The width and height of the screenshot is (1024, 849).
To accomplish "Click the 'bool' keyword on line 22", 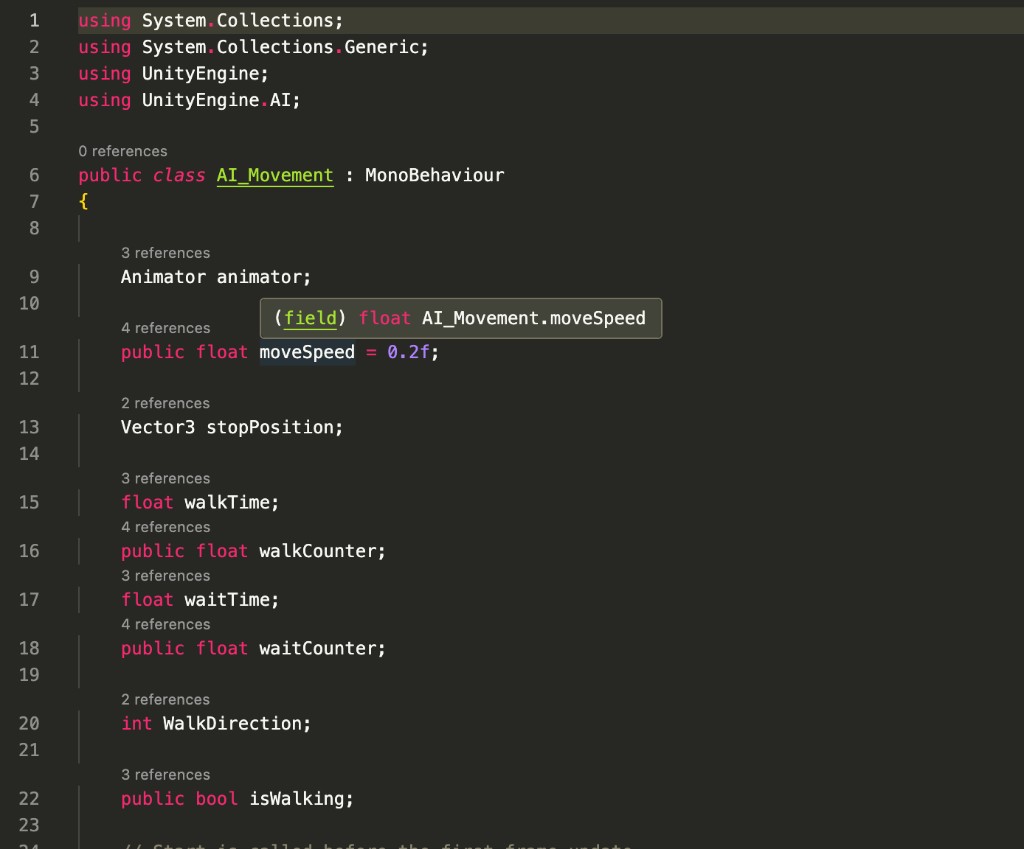I will [217, 799].
